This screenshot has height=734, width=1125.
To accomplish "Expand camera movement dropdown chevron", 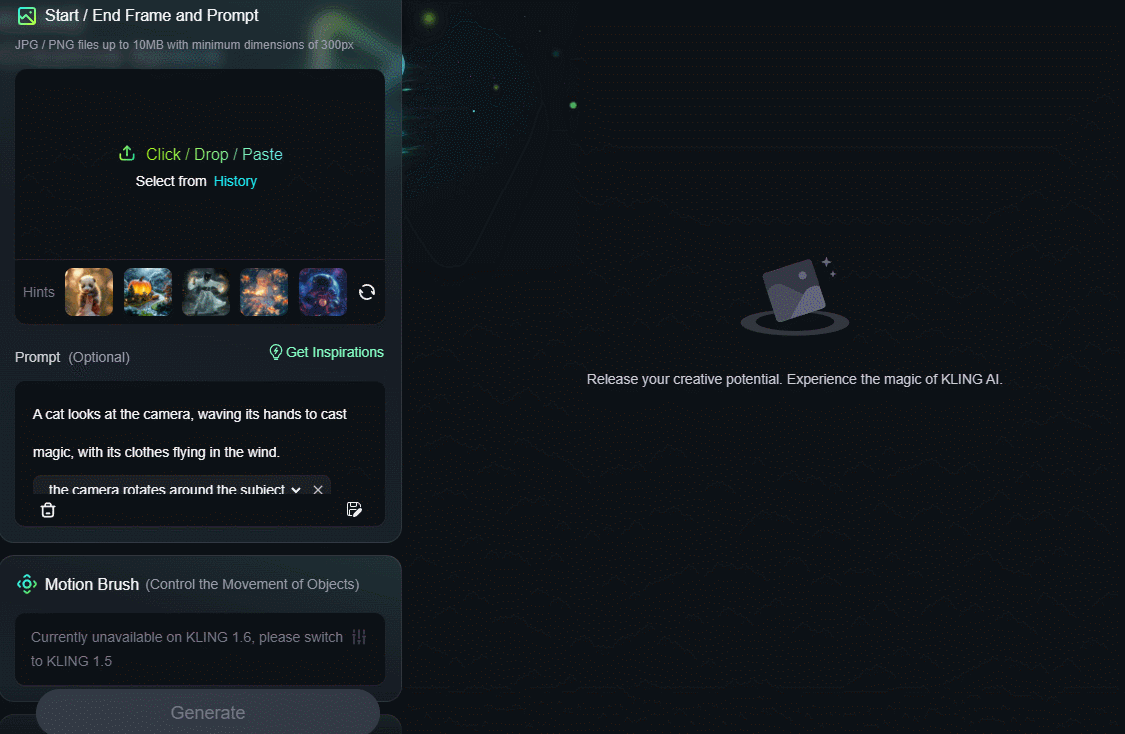I will coord(296,489).
